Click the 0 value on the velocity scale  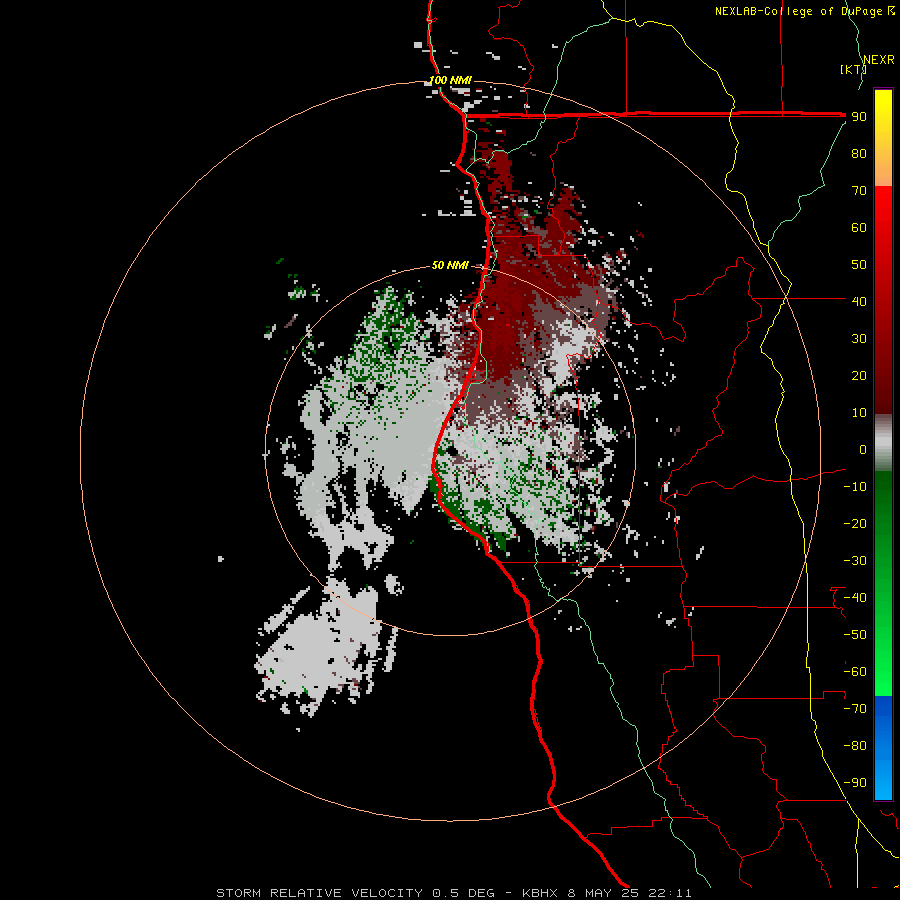click(x=863, y=449)
